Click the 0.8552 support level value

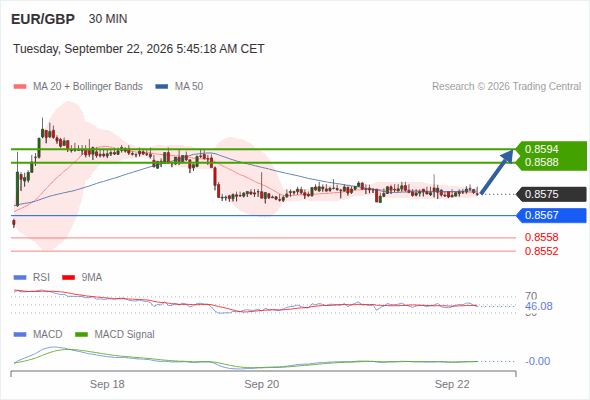click(x=541, y=251)
